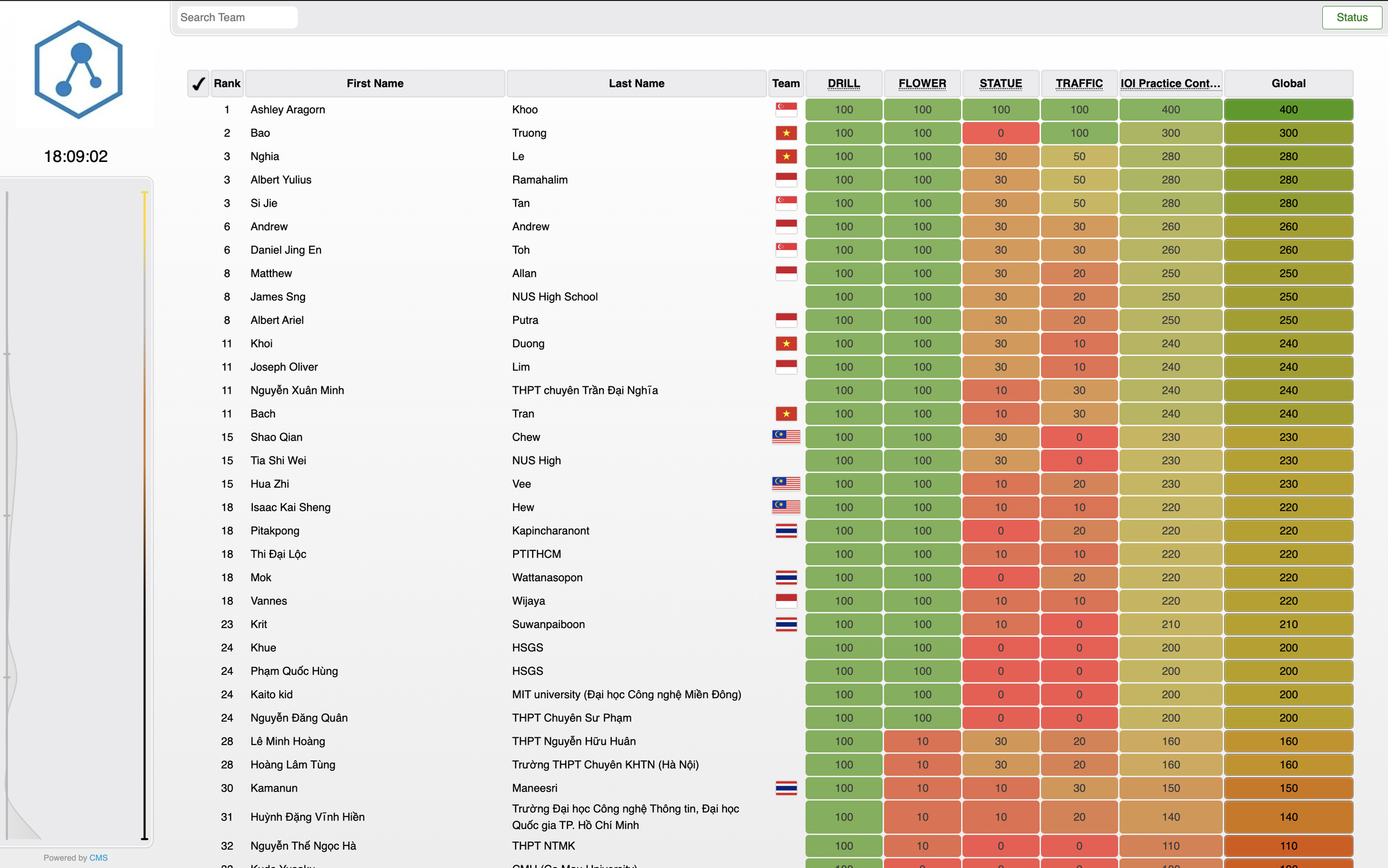Click Vietnam flag in Bach Tran row
The width and height of the screenshot is (1388, 868).
[x=786, y=413]
